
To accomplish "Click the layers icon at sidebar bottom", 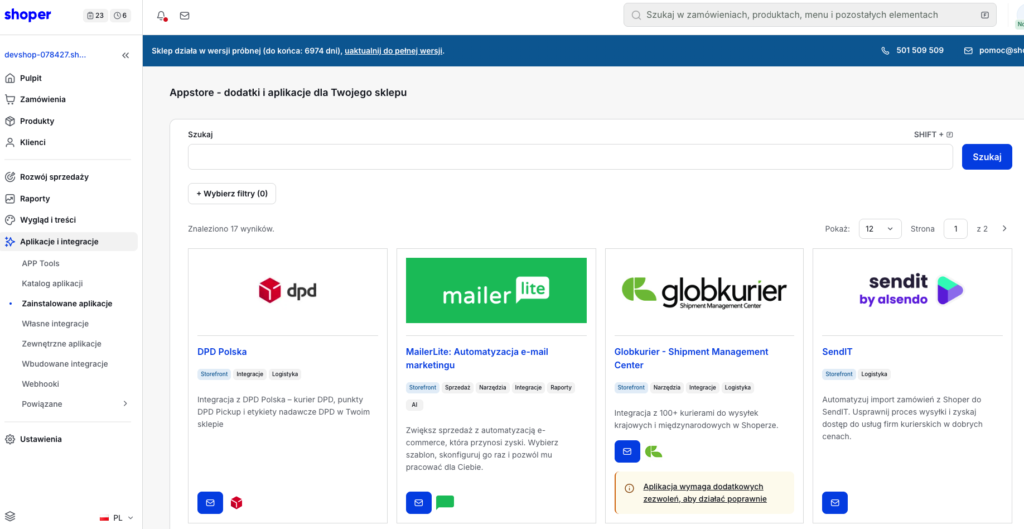I will point(10,517).
